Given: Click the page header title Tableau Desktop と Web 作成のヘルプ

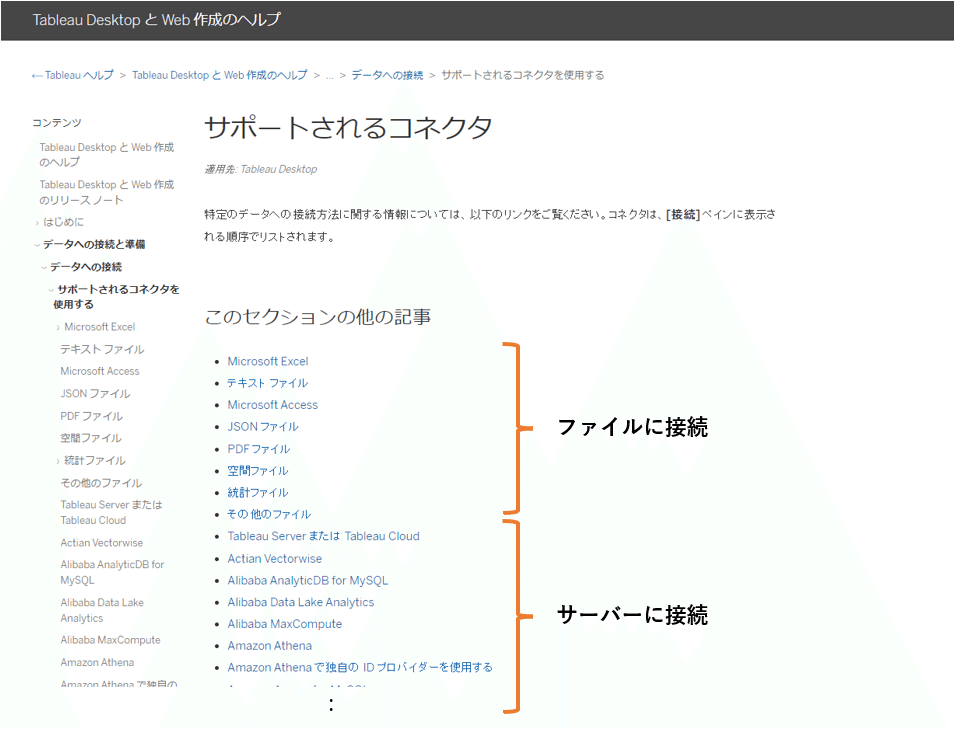Looking at the screenshot, I should coord(156,19).
